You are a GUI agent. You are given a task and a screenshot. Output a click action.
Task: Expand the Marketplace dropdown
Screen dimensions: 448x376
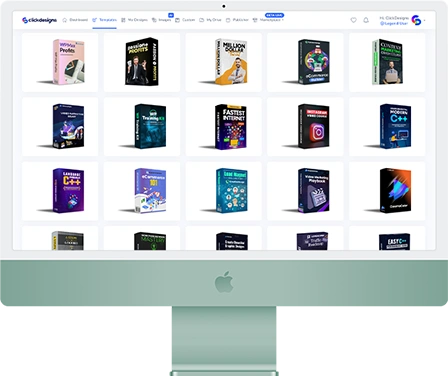point(268,20)
